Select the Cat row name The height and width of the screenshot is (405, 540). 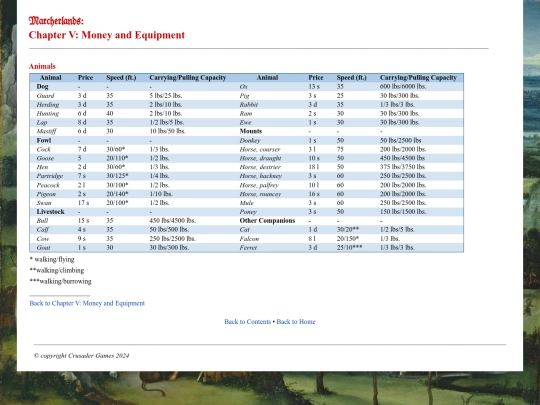(245, 230)
